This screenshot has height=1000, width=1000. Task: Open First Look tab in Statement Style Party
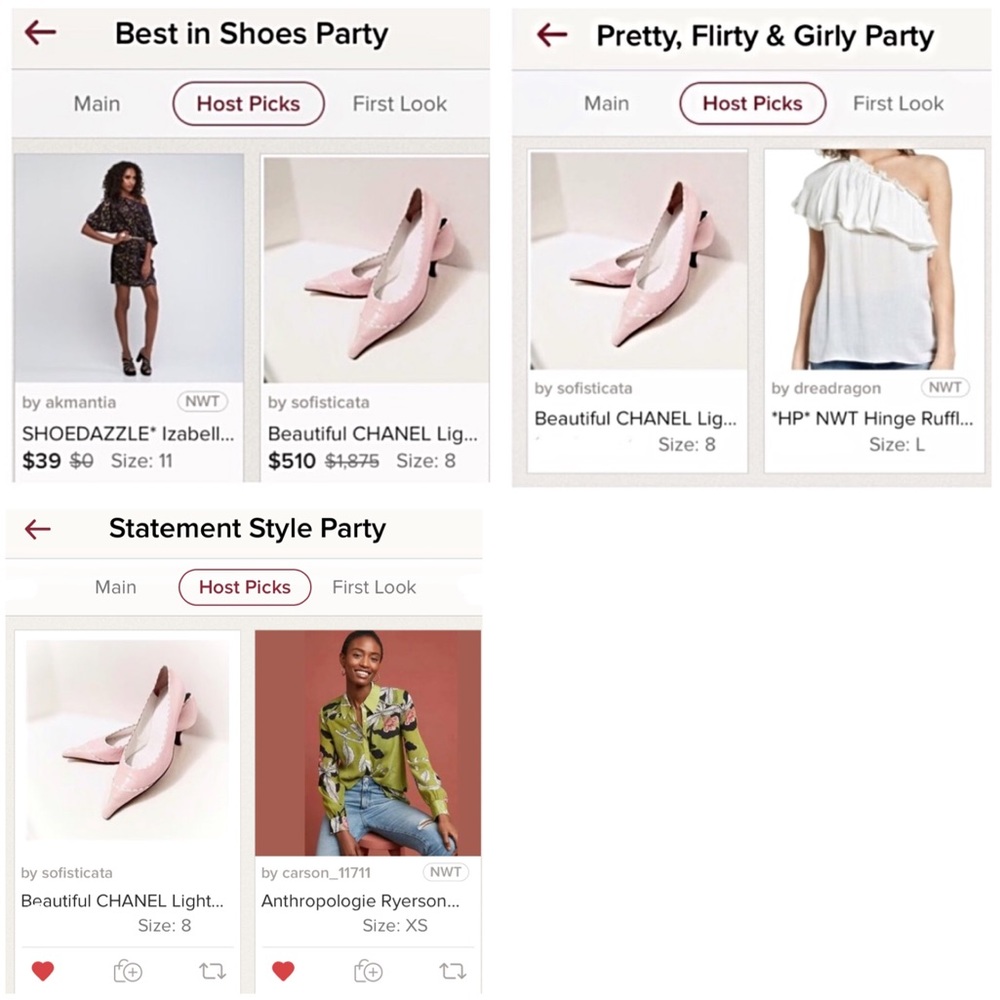(374, 587)
